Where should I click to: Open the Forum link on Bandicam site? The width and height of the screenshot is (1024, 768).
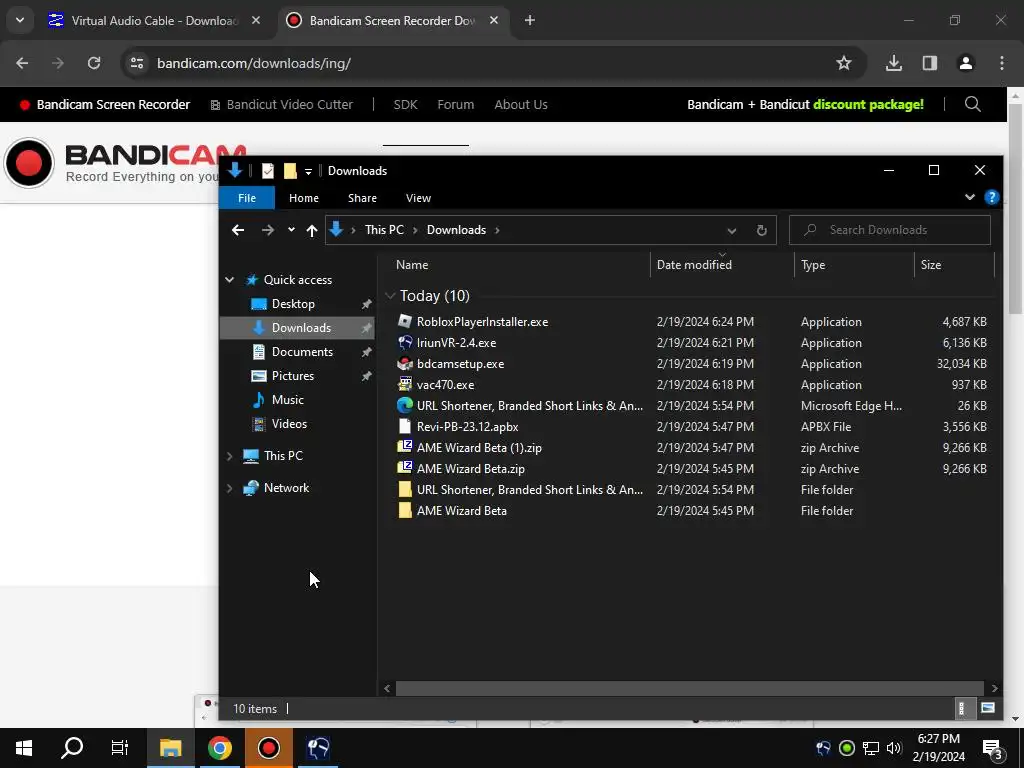pyautogui.click(x=456, y=104)
